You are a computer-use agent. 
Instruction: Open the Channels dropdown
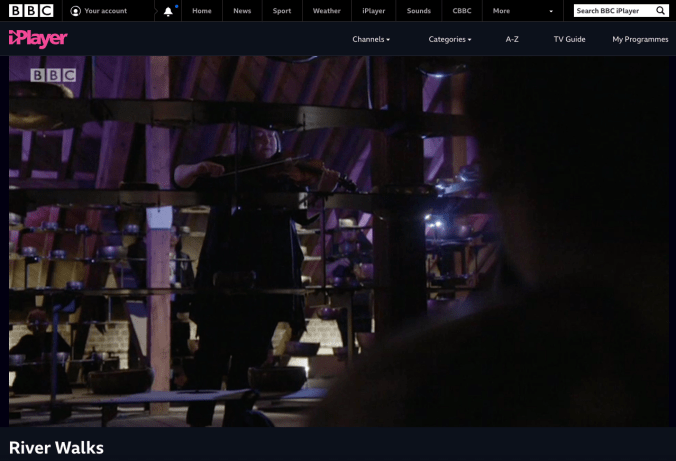(371, 39)
